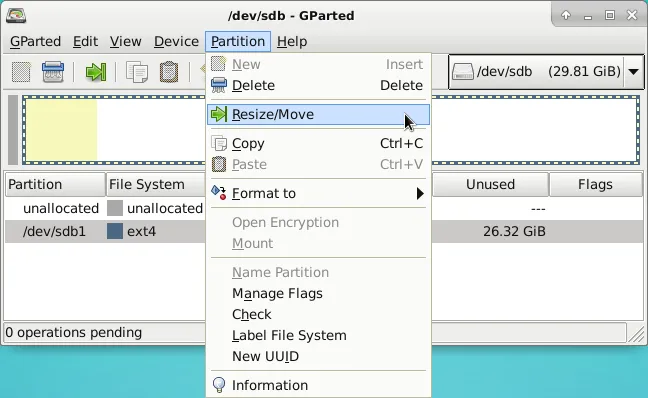This screenshot has height=398, width=648.
Task: Choose Delete from the Partition menu
Action: click(x=318, y=85)
